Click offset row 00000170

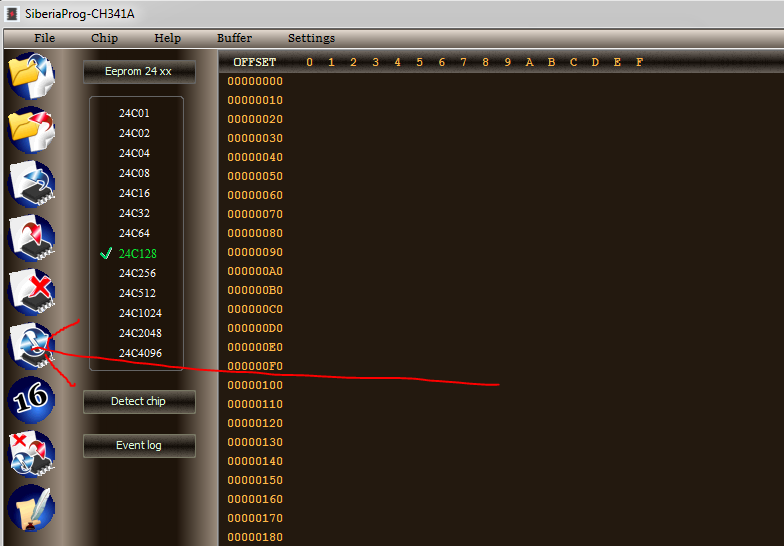(255, 518)
